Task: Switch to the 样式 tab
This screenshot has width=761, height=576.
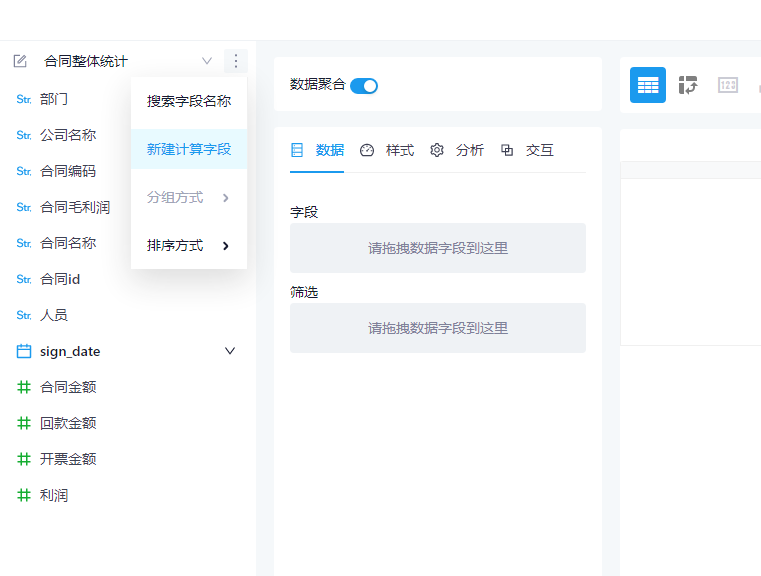Action: (387, 150)
